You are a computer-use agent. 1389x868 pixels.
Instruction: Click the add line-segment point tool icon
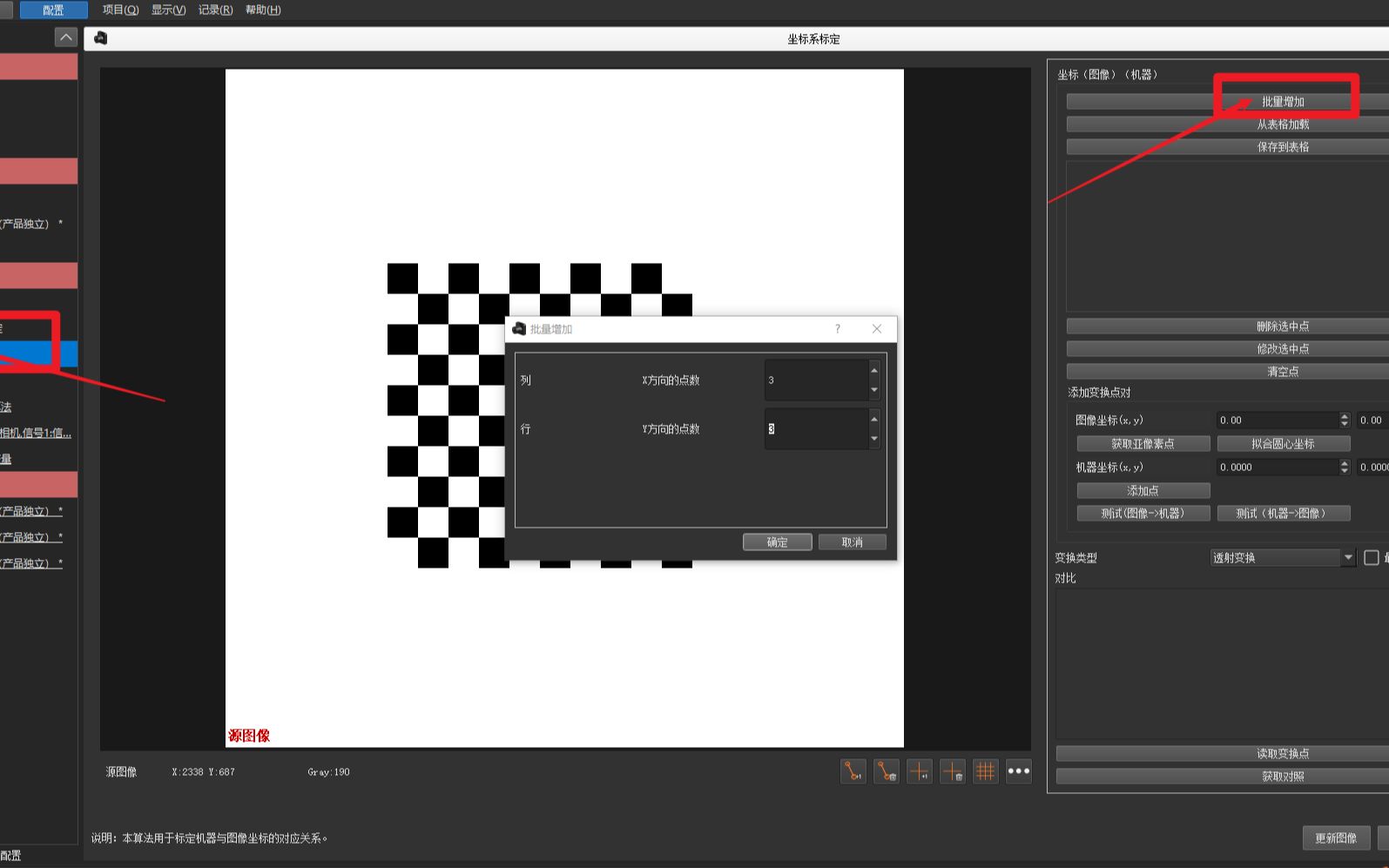click(853, 771)
